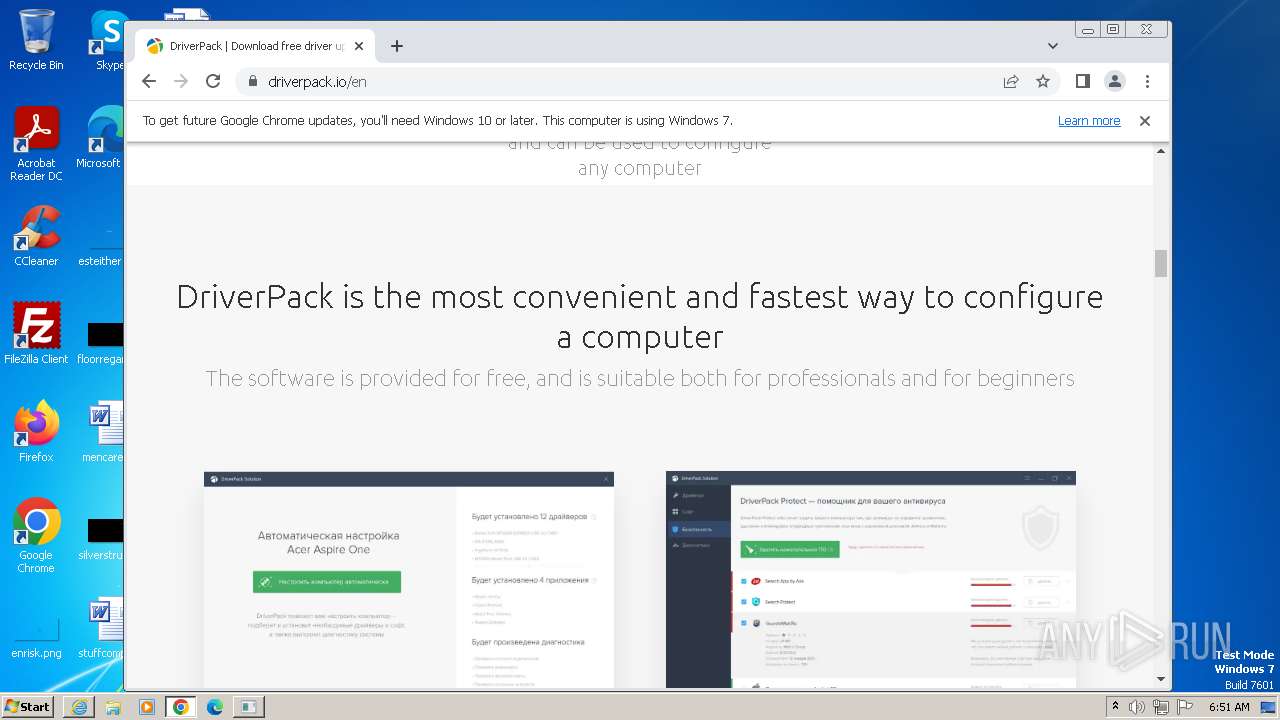Click the 'software is provided for free' subtitle
The image size is (1280, 720).
640,378
